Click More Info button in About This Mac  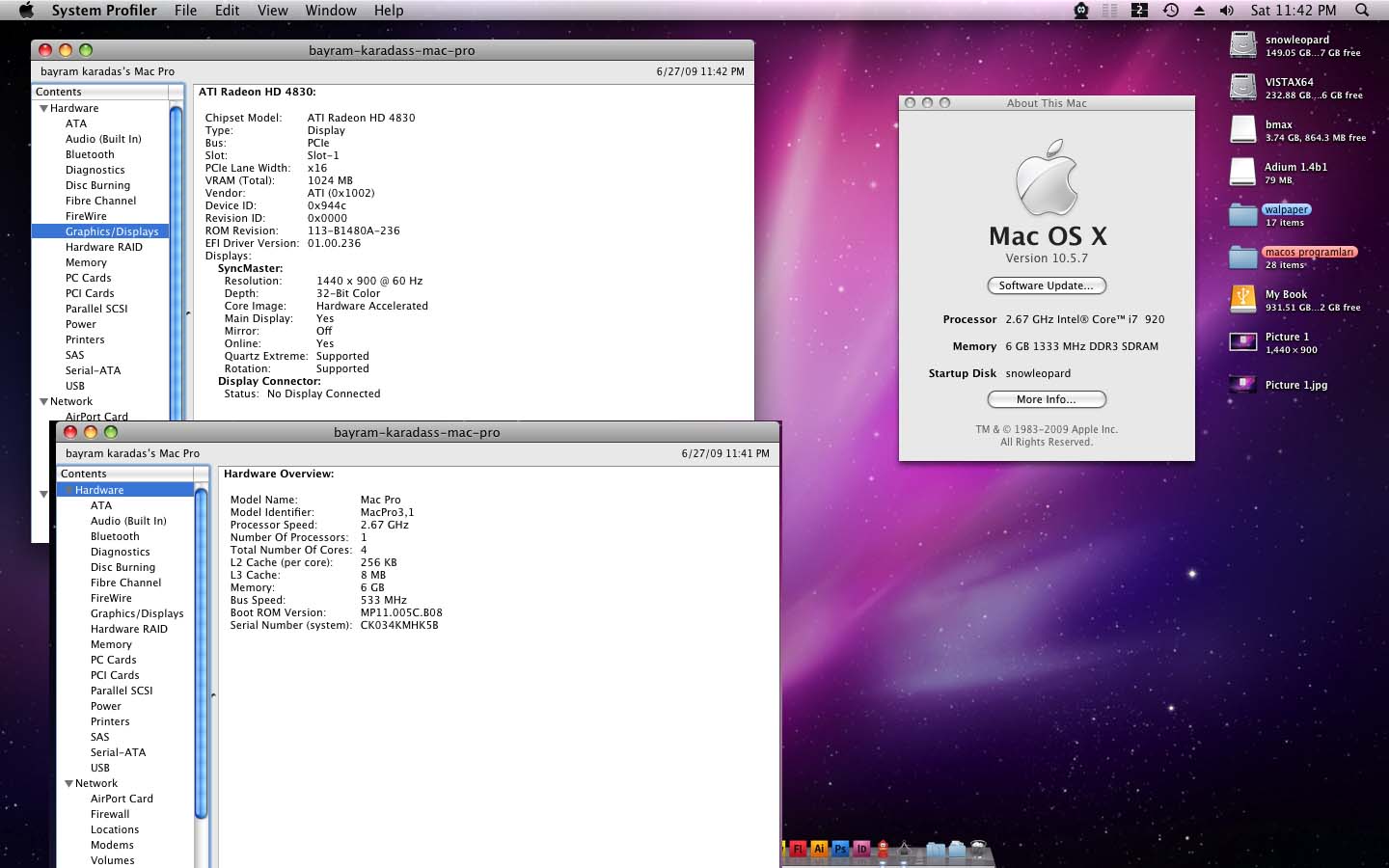pos(1047,399)
